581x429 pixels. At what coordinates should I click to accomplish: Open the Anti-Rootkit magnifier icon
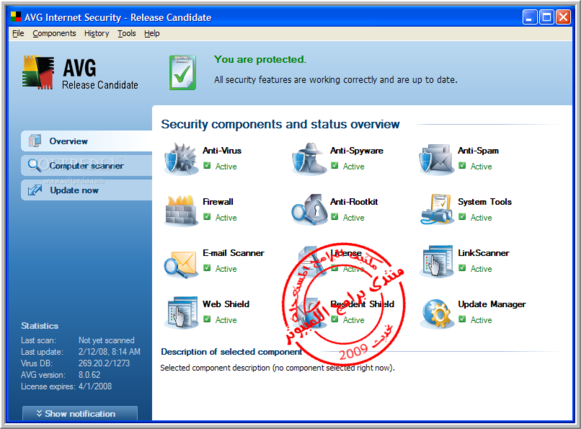(x=308, y=210)
